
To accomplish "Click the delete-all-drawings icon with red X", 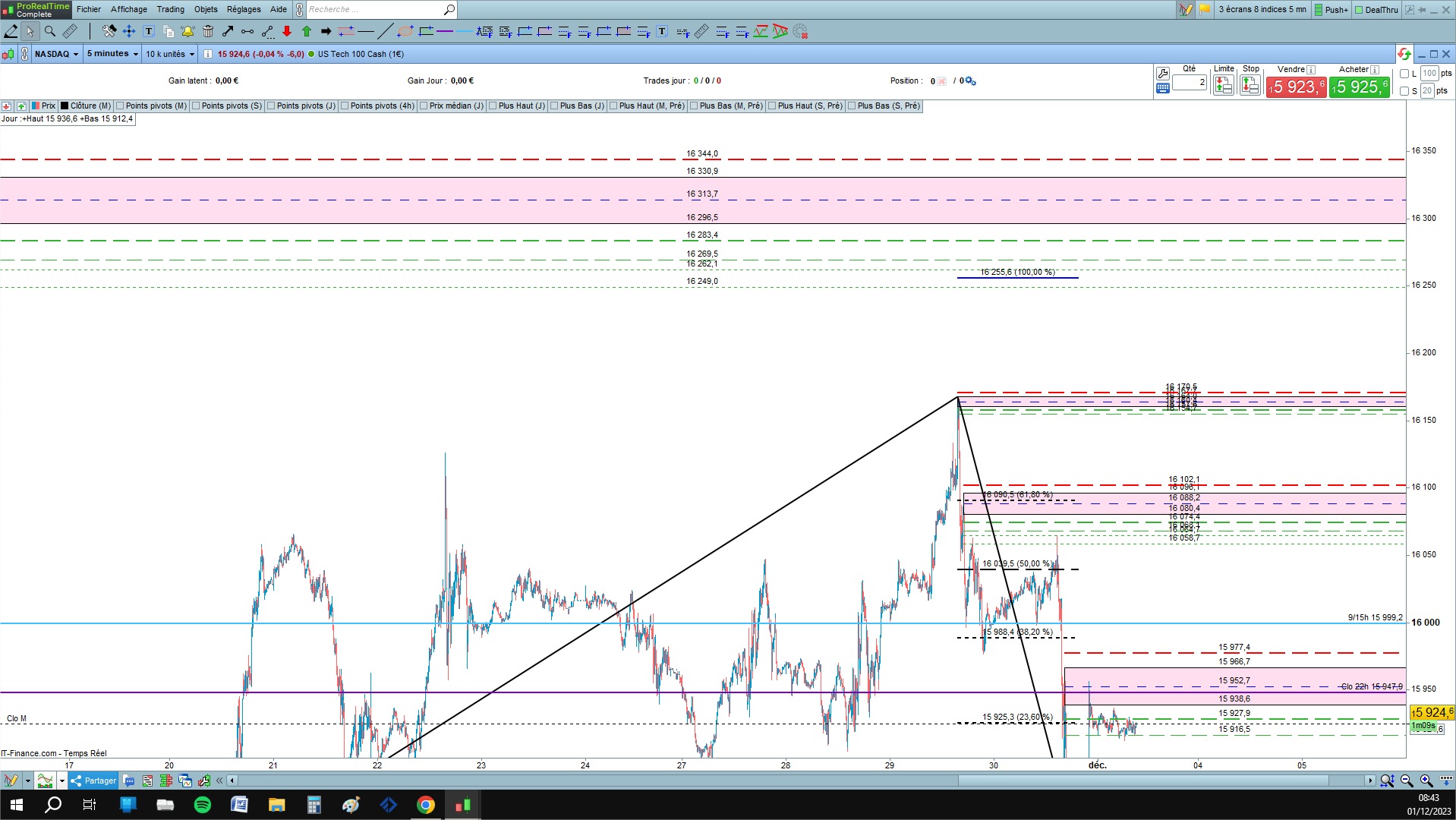I will 800,31.
